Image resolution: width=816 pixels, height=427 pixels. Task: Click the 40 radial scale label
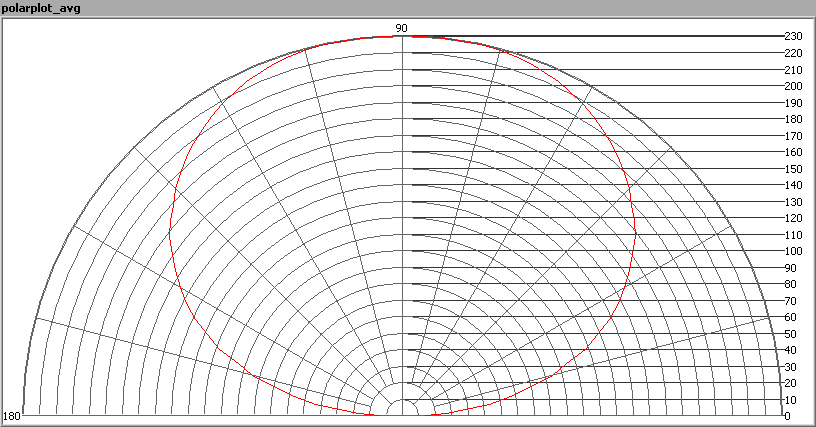pyautogui.click(x=790, y=350)
